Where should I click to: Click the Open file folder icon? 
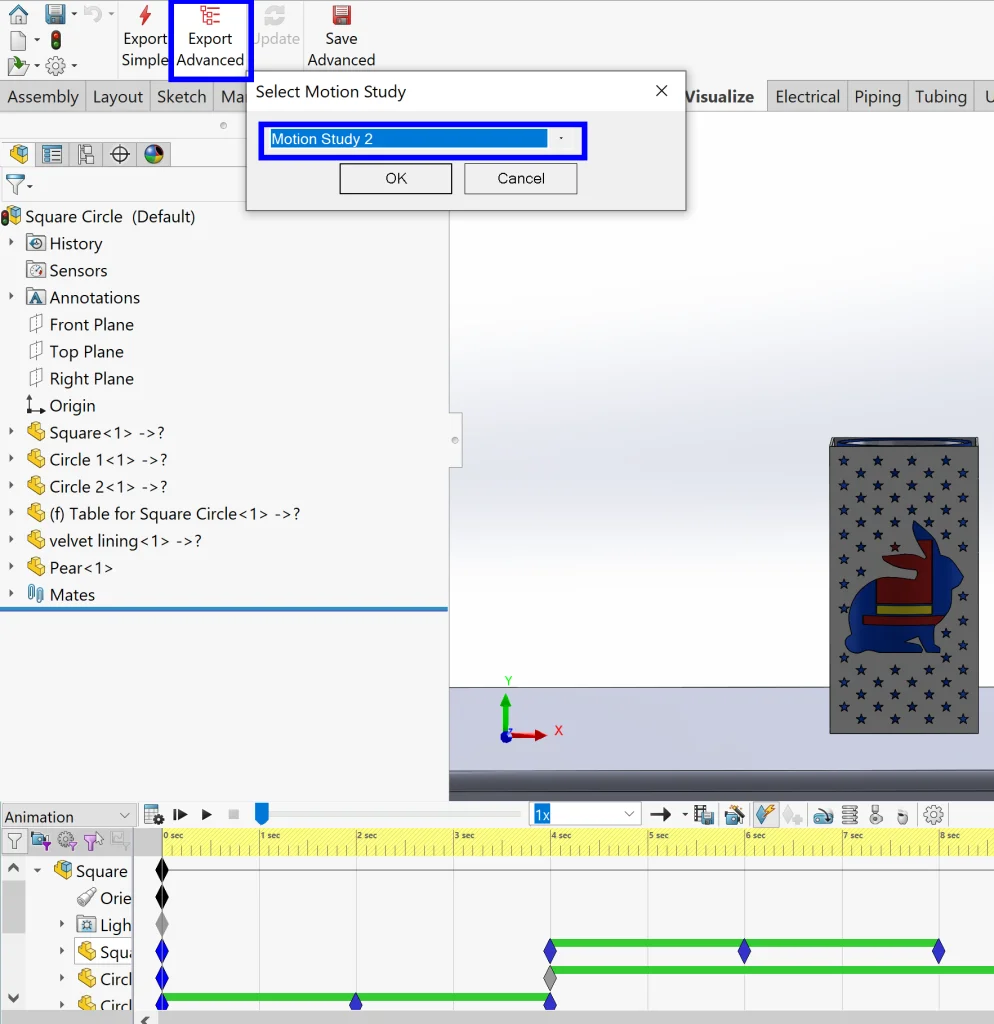click(x=18, y=65)
